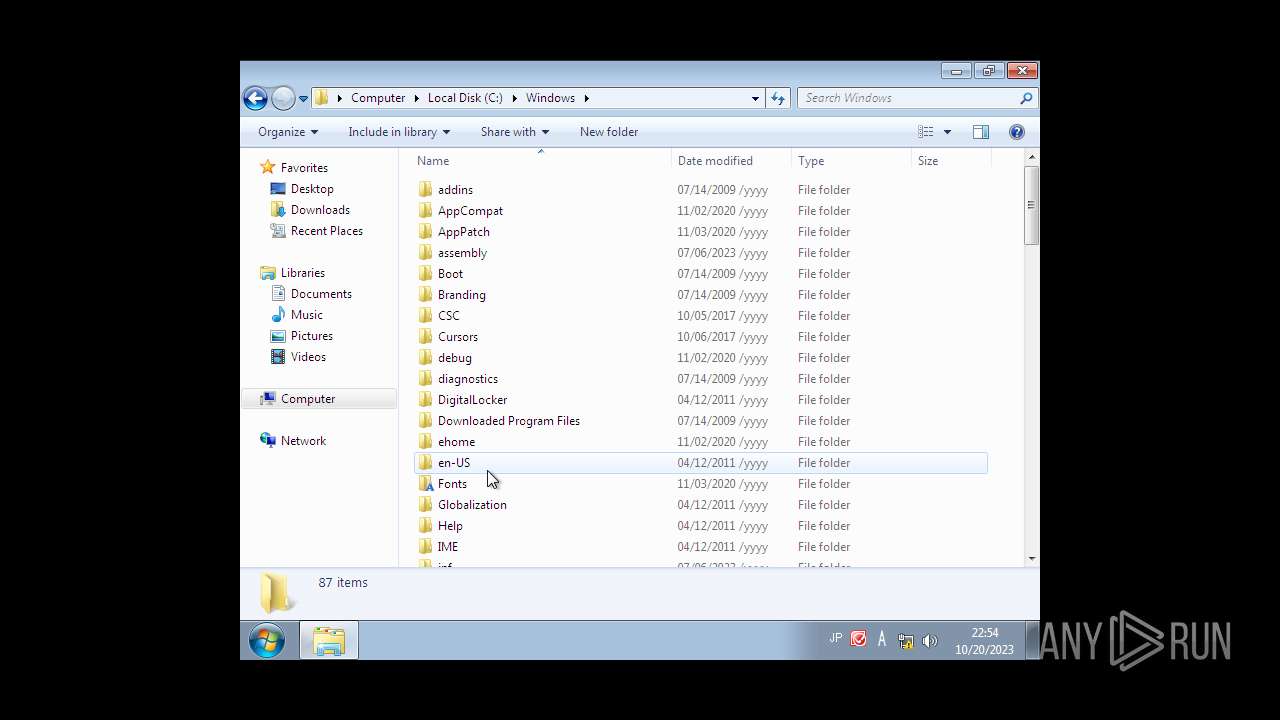
Task: Open Include in library menu
Action: tap(399, 132)
